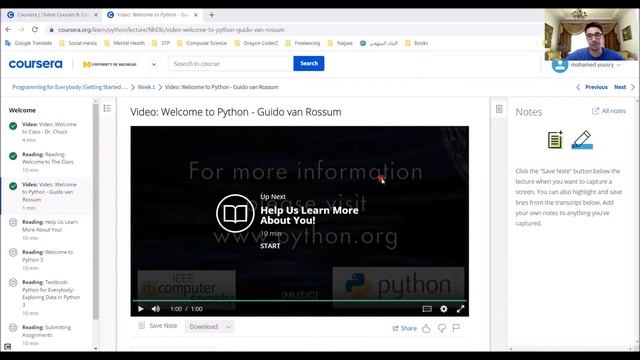This screenshot has height=360, width=640.
Task: Click the previous-lesson chevron arrow
Action: [578, 87]
